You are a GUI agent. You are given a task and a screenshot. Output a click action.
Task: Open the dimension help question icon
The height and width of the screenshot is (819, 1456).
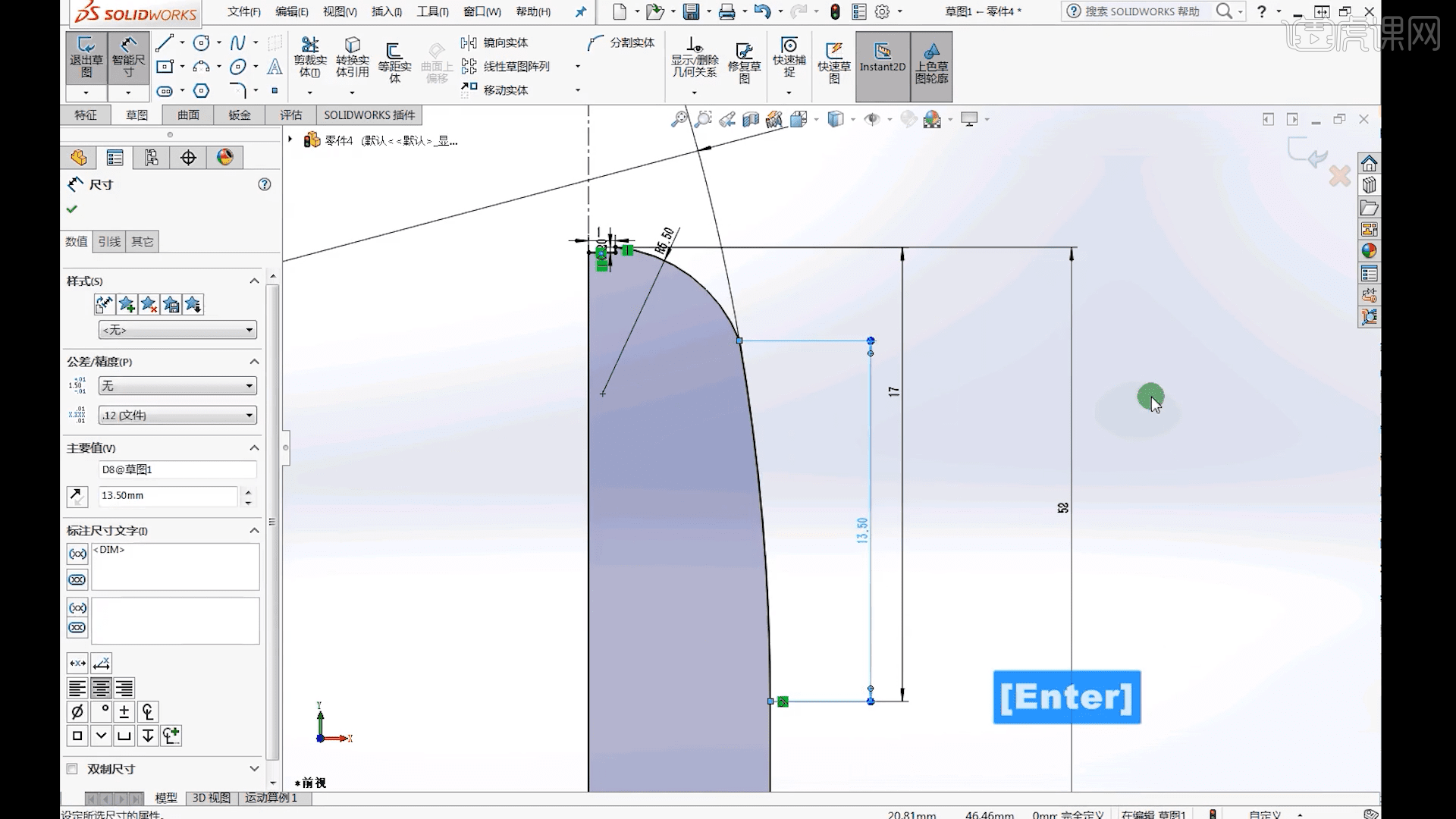264,184
